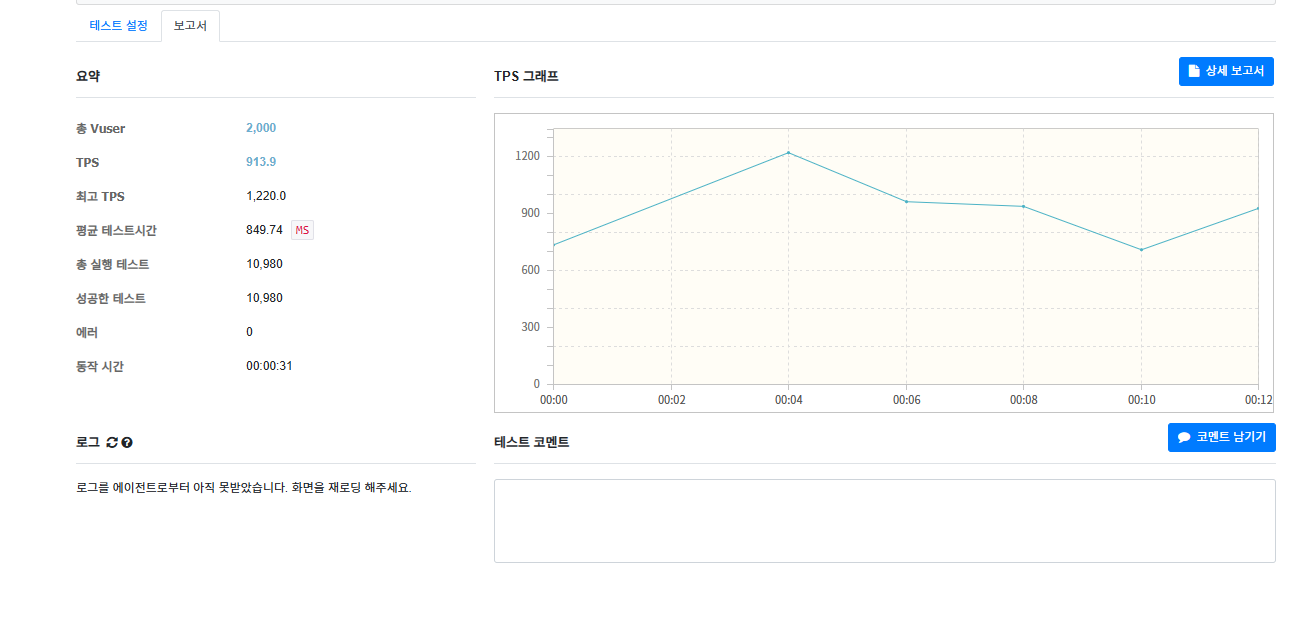This screenshot has height=633, width=1314.
Task: Select the final graph point at 00:12
Action: [1257, 208]
